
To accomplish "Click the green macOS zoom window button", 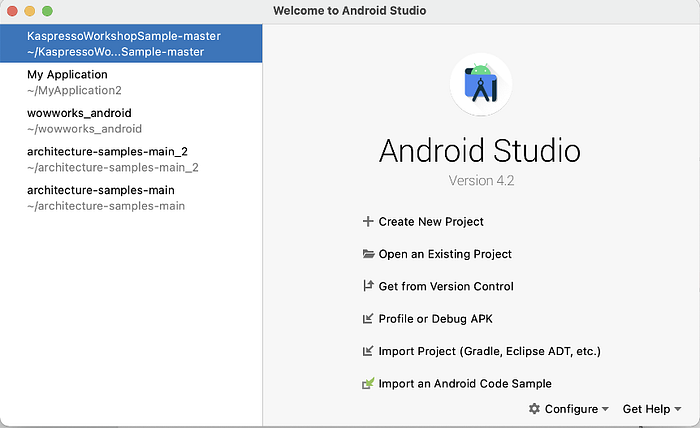I will pyautogui.click(x=47, y=11).
